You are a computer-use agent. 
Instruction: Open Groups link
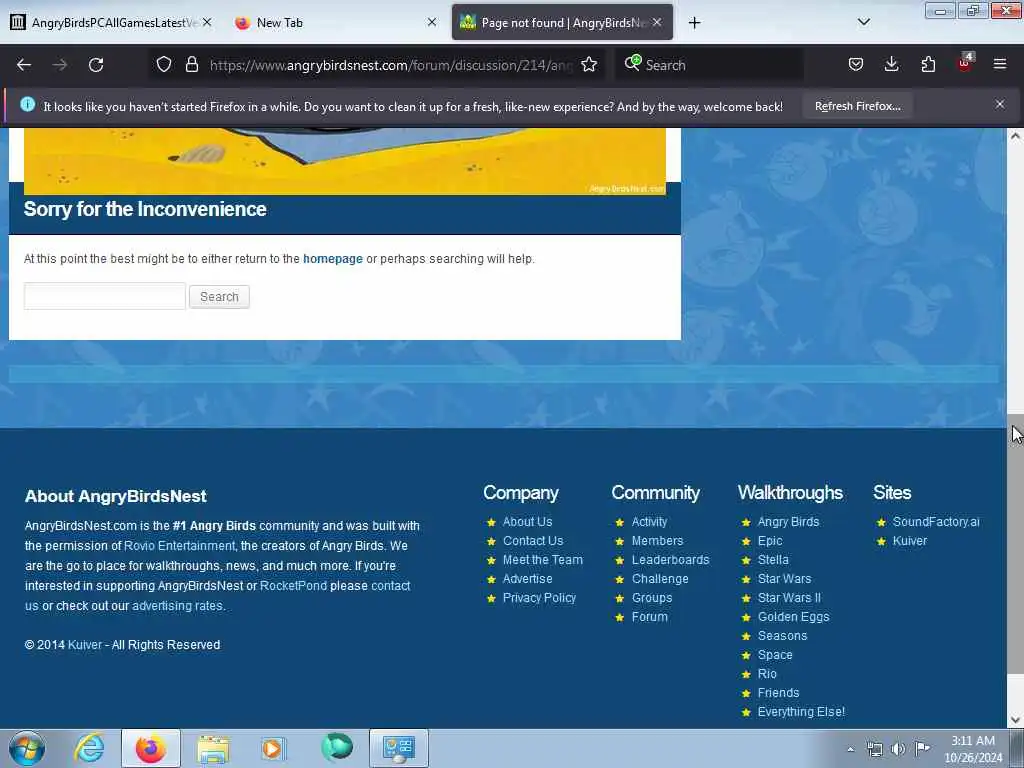652,598
